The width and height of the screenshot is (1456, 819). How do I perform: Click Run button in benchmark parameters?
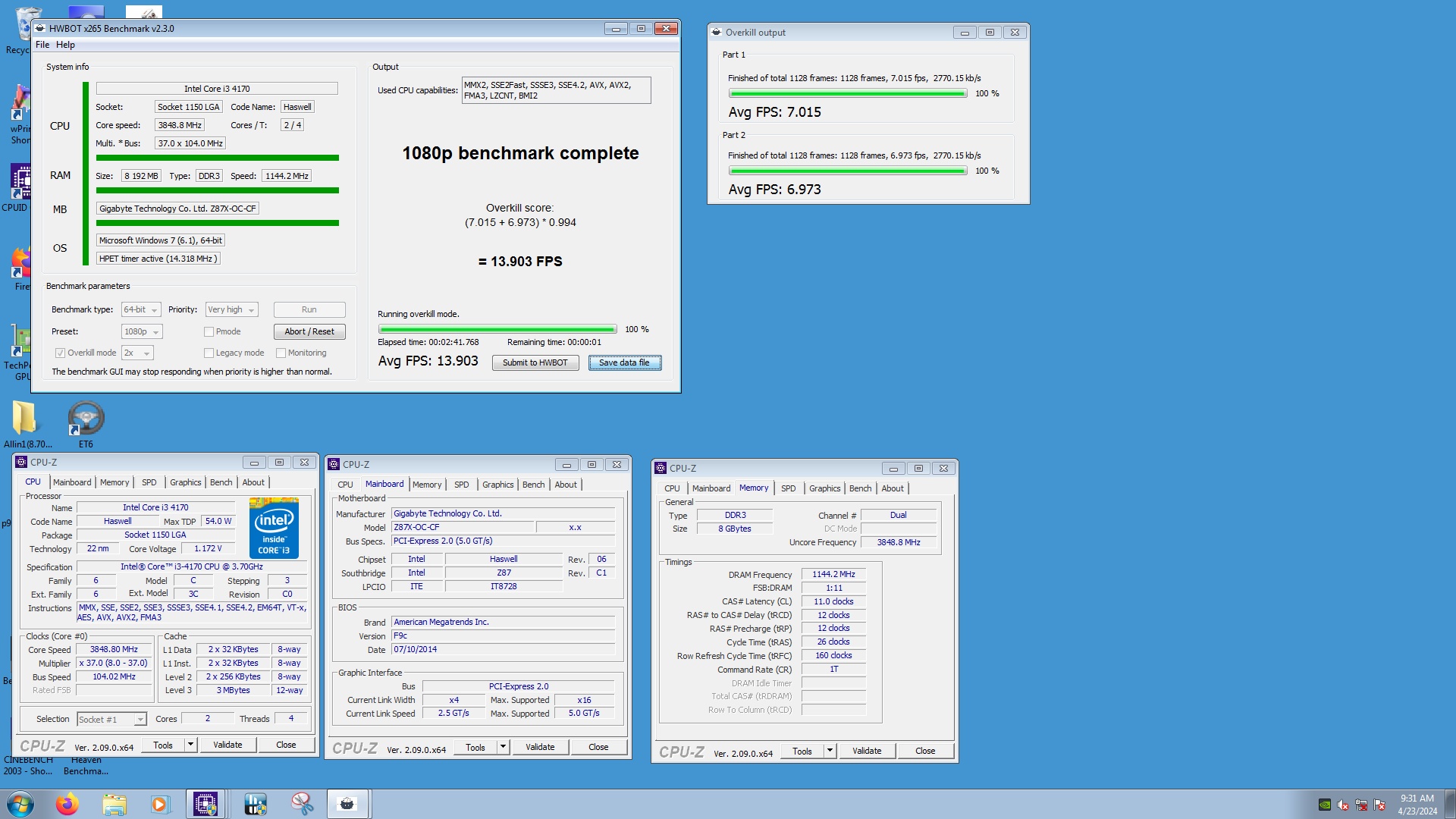click(x=309, y=309)
